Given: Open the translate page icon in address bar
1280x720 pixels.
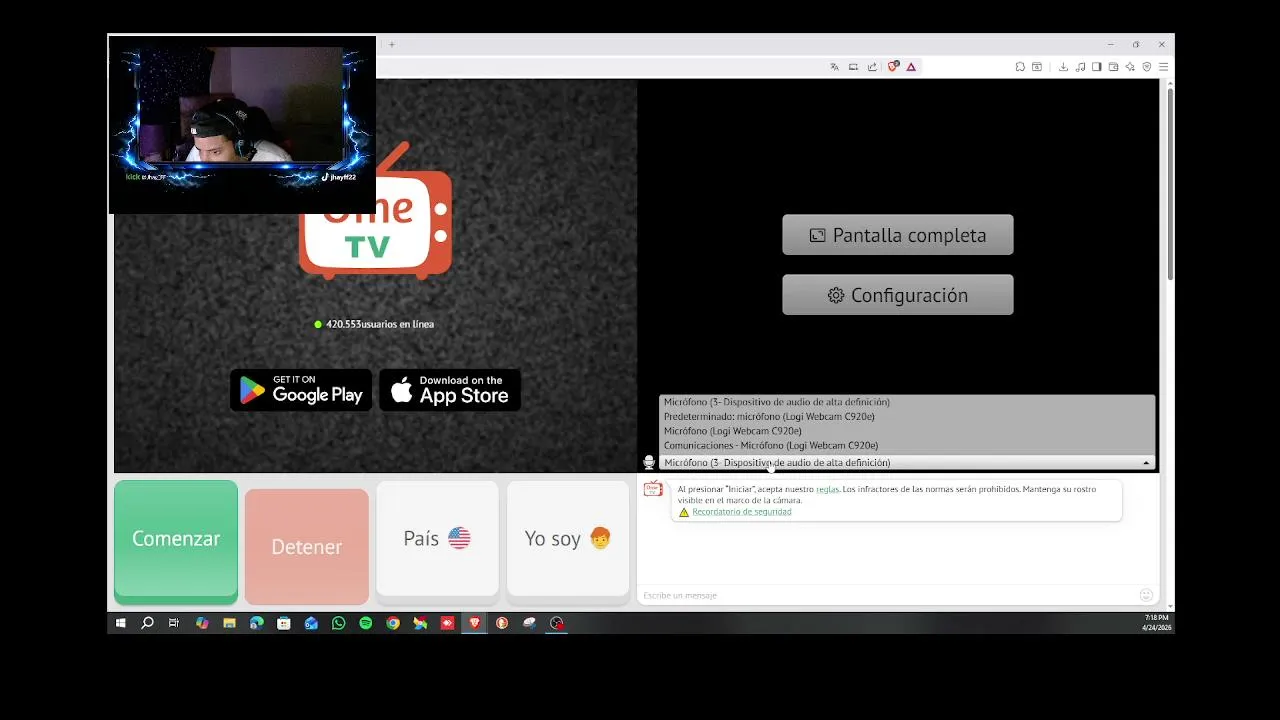Looking at the screenshot, I should [834, 67].
